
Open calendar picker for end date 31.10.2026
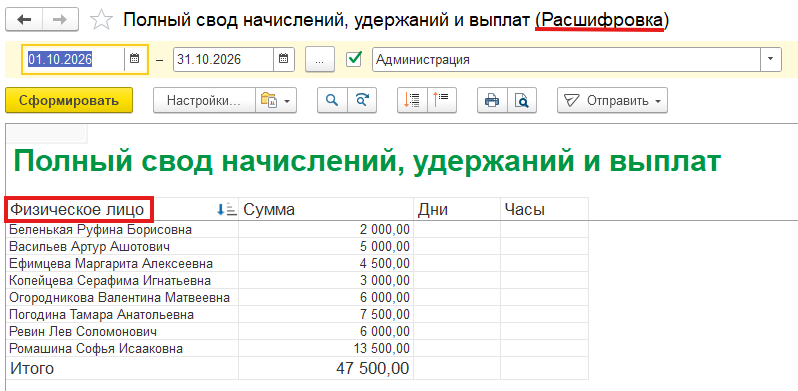[284, 59]
